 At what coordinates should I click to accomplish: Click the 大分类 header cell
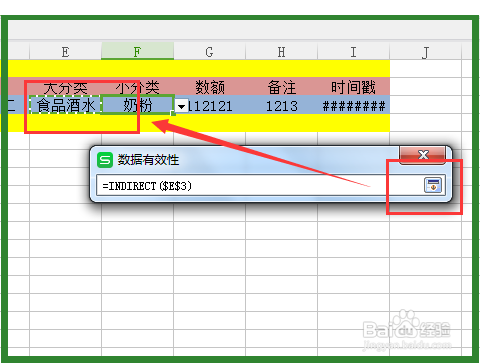65,87
